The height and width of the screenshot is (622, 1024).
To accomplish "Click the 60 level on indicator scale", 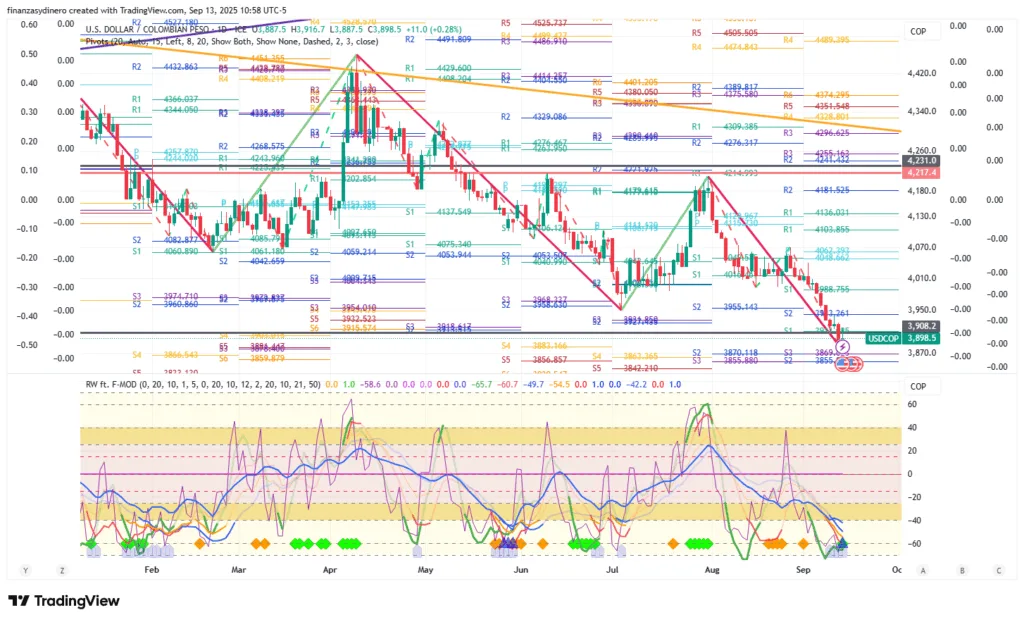I will (x=912, y=404).
